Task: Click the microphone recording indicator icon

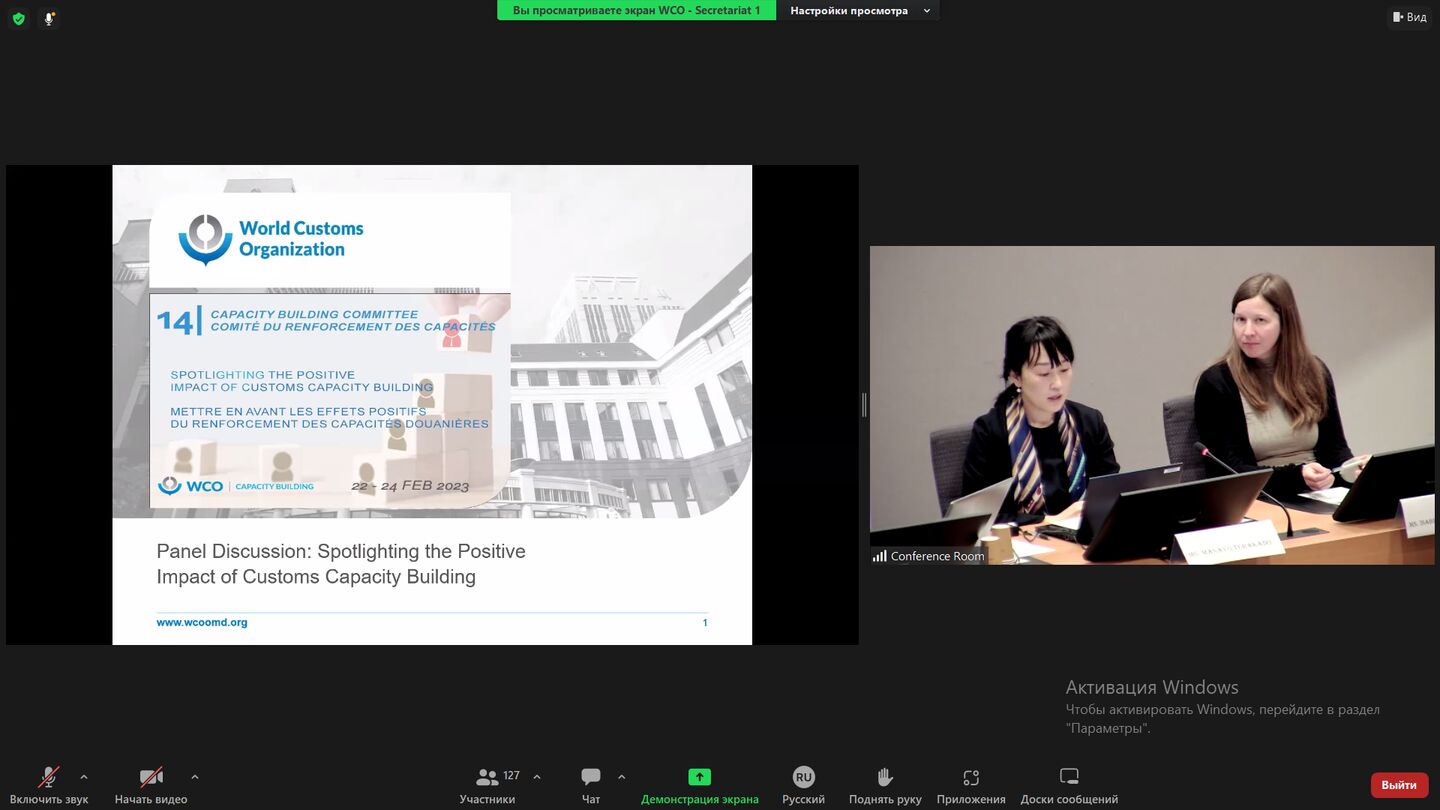Action: pyautogui.click(x=49, y=18)
